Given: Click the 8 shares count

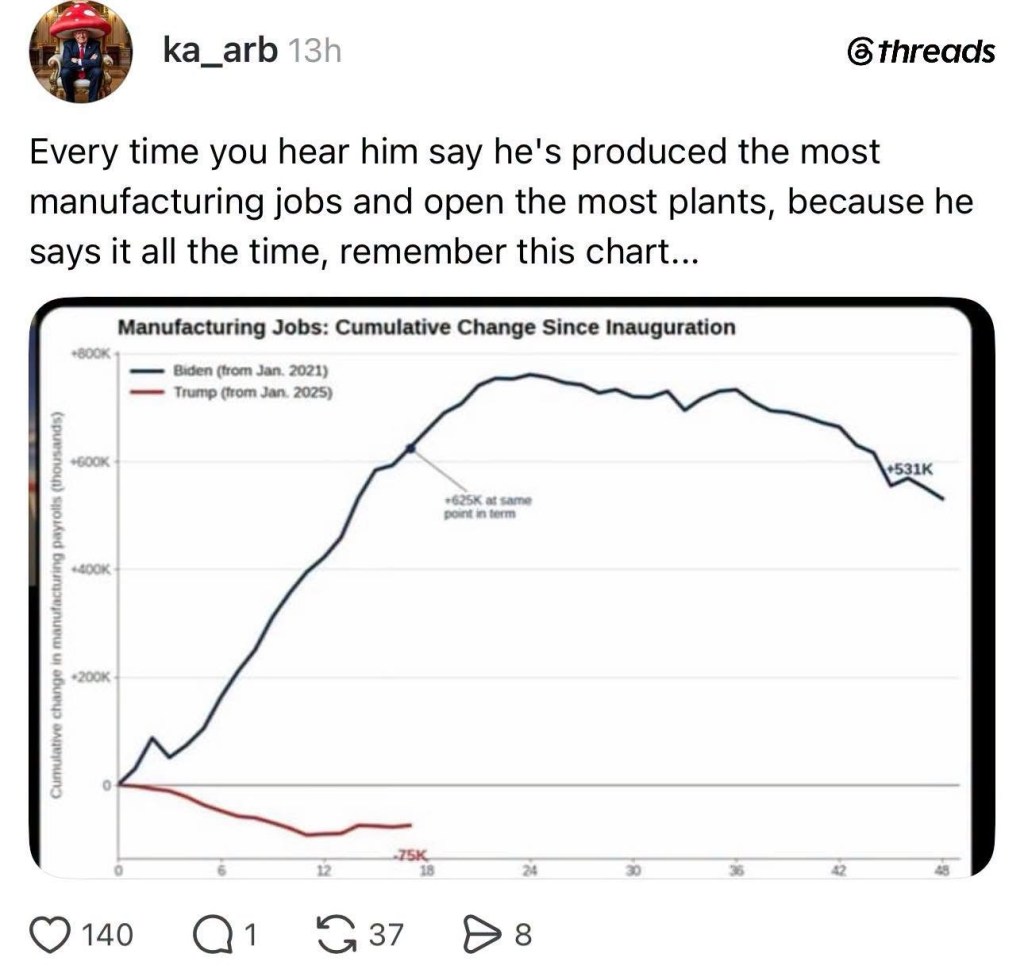Looking at the screenshot, I should tap(523, 934).
